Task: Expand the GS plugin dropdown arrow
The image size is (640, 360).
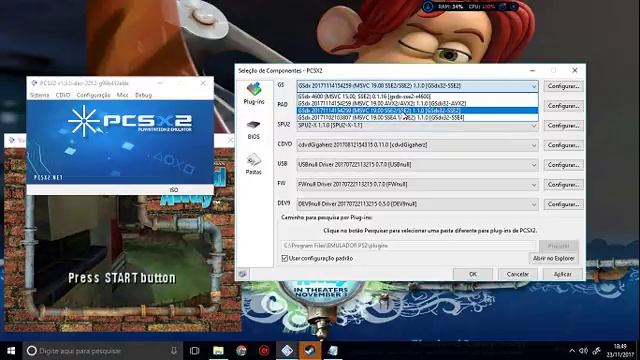Action: [533, 86]
